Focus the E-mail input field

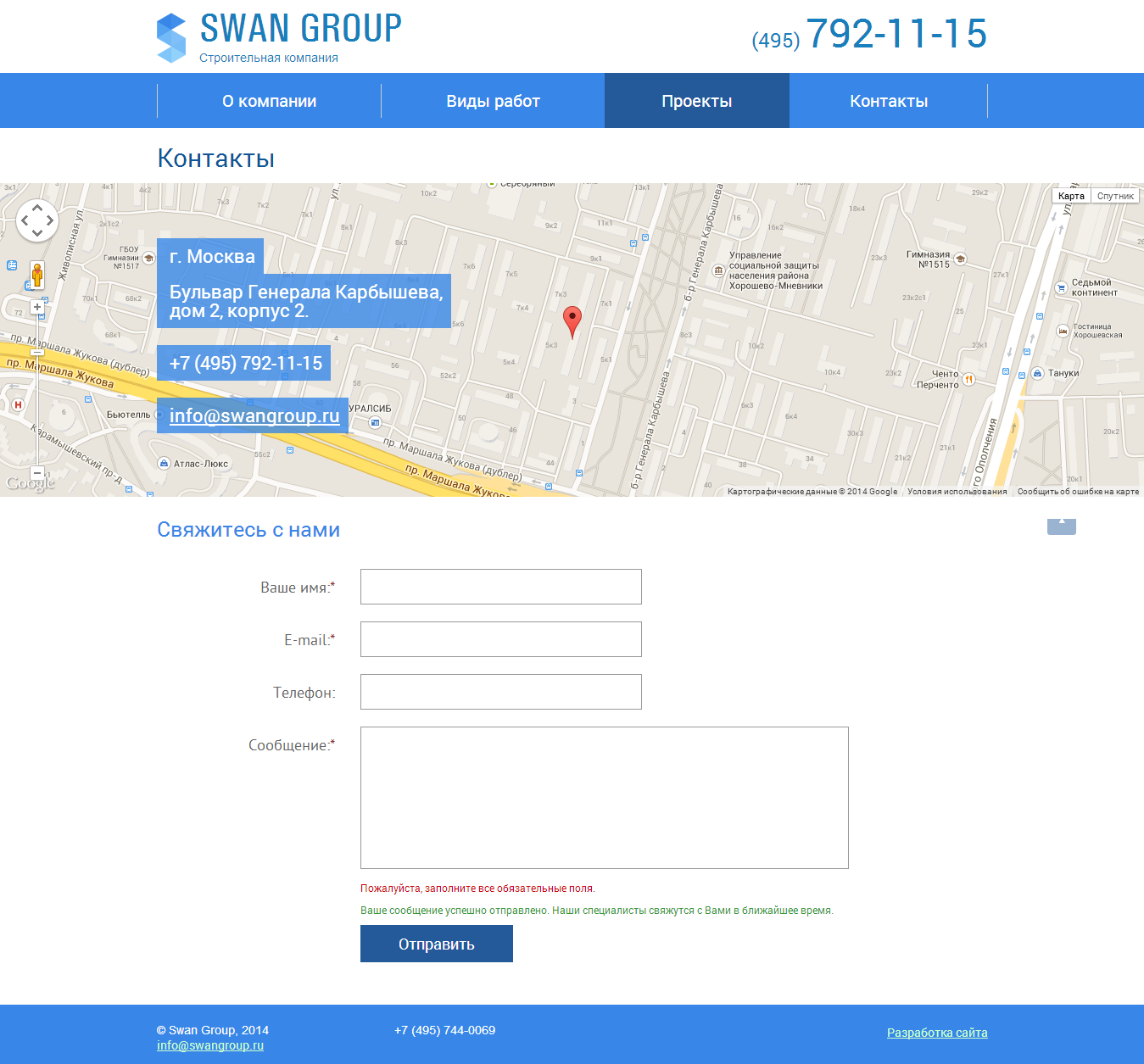tap(501, 639)
